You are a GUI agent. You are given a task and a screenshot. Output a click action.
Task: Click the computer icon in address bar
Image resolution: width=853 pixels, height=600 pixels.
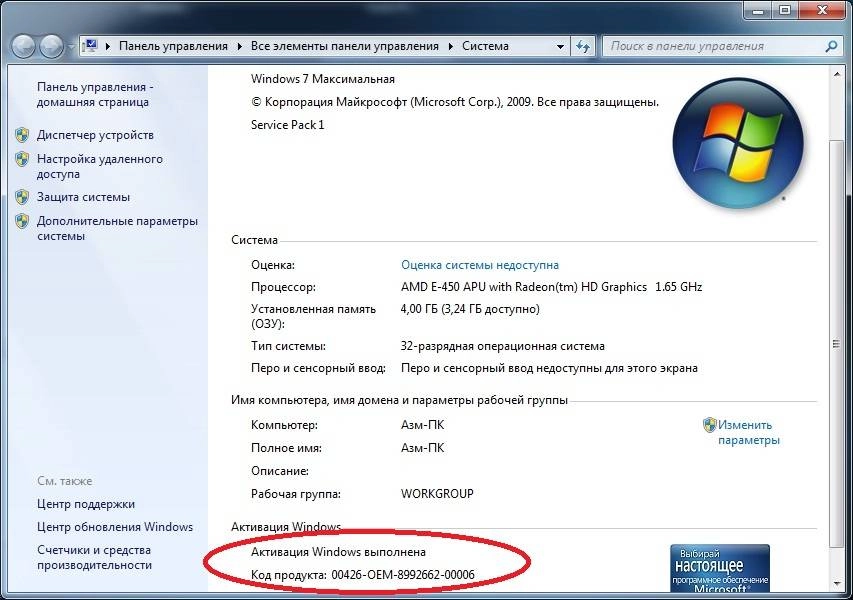click(91, 46)
